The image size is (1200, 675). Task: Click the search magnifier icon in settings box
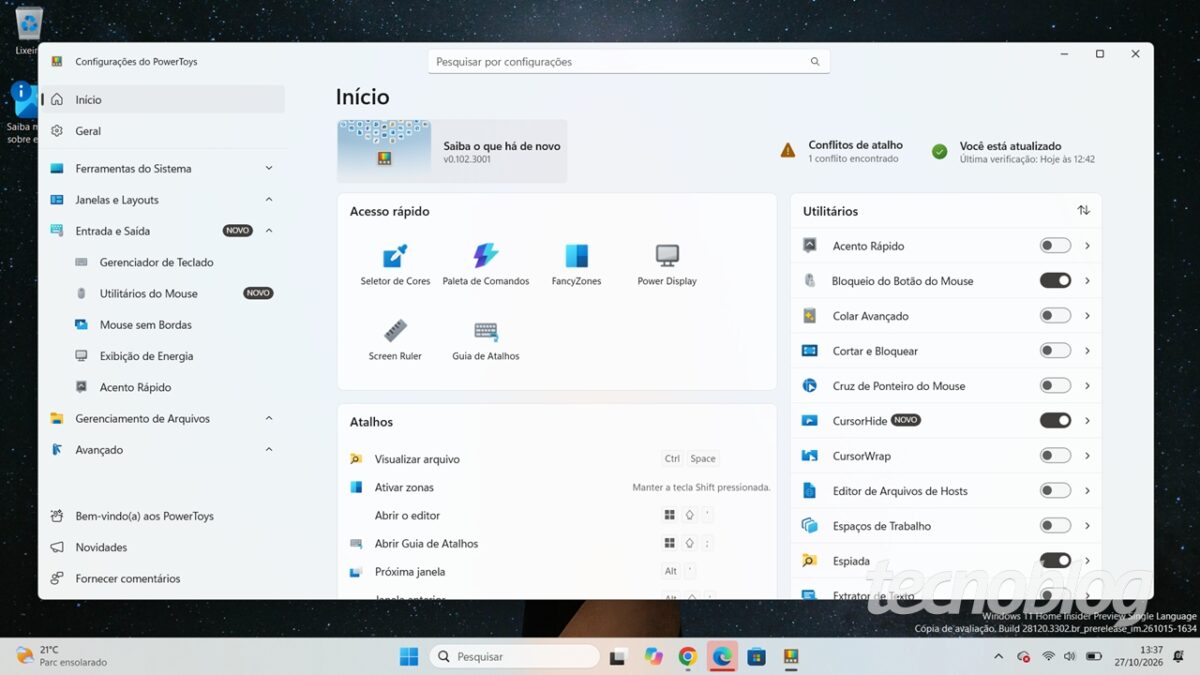pos(815,62)
